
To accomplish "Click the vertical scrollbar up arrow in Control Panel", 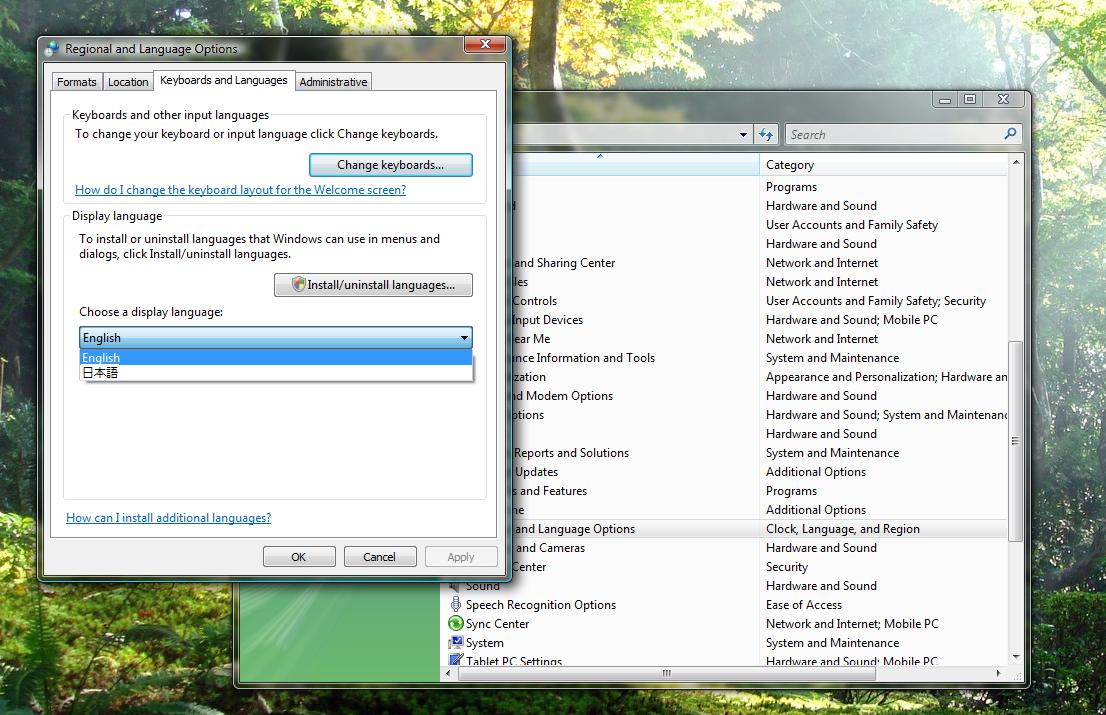I will (1016, 163).
